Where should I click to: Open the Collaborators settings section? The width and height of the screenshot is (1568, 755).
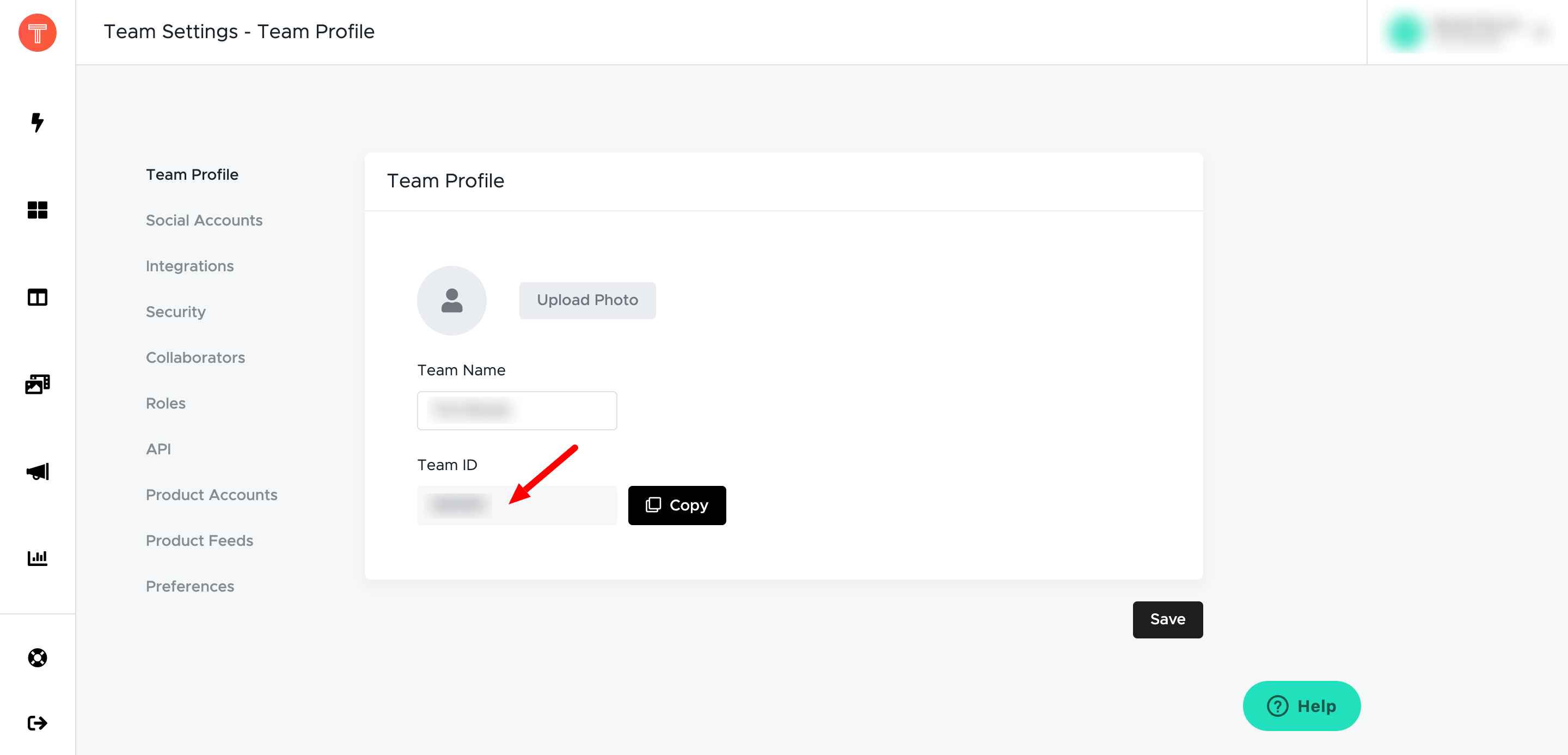[x=195, y=357]
